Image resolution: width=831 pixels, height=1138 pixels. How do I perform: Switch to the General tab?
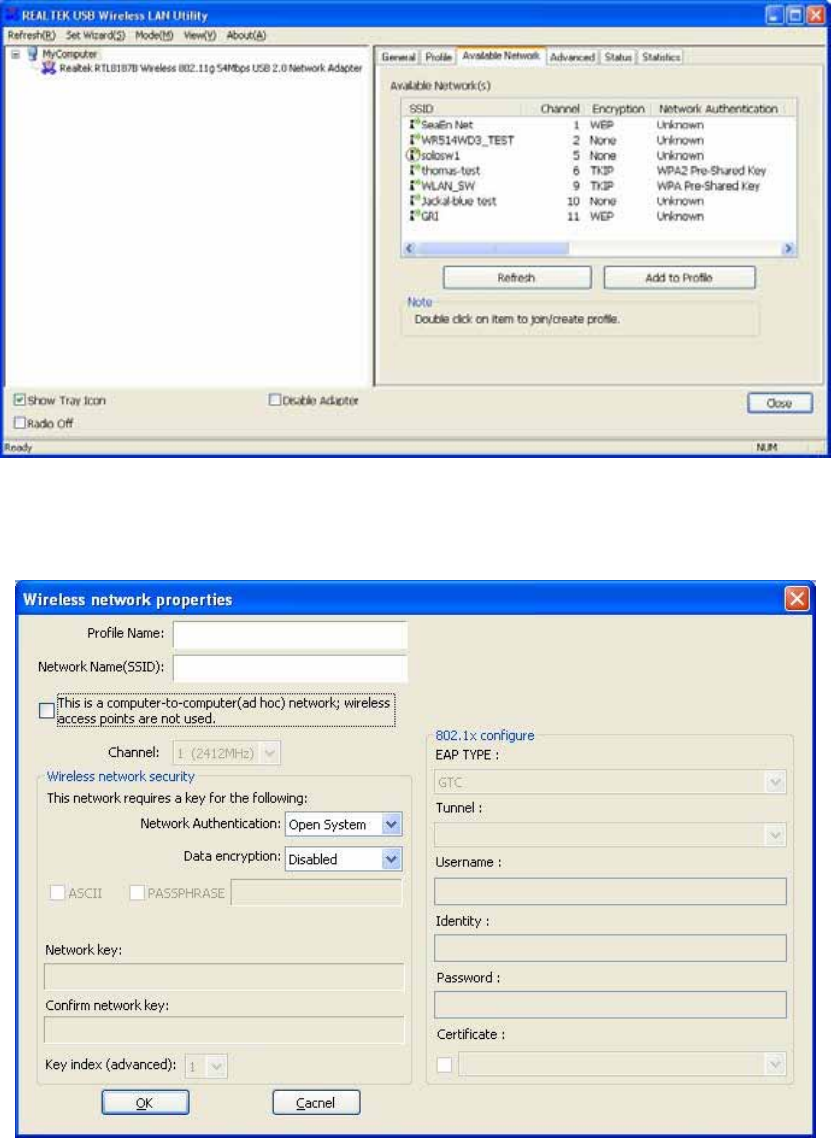(x=398, y=57)
